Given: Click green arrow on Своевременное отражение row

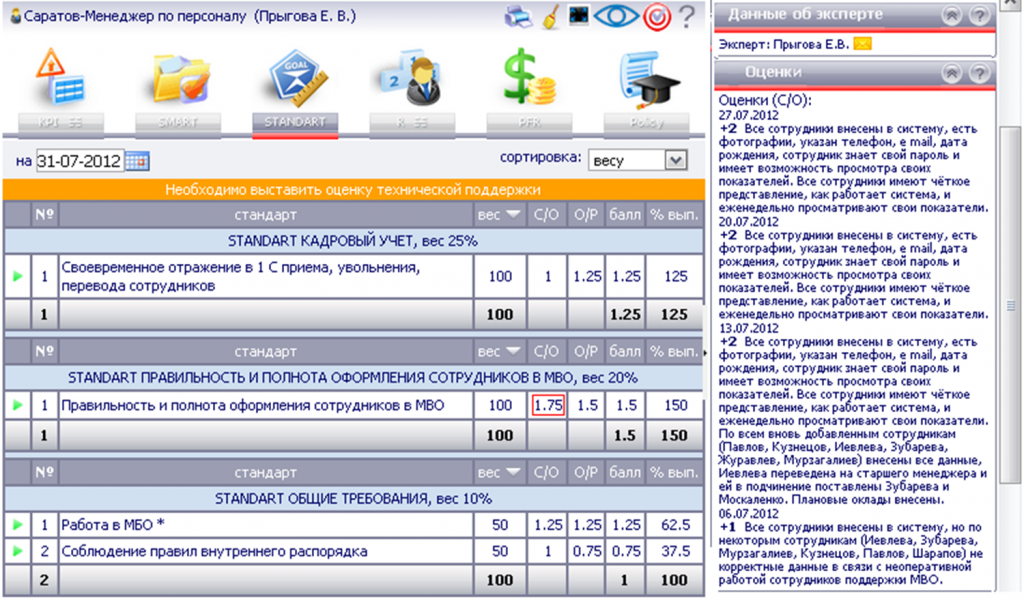Looking at the screenshot, I should [18, 276].
